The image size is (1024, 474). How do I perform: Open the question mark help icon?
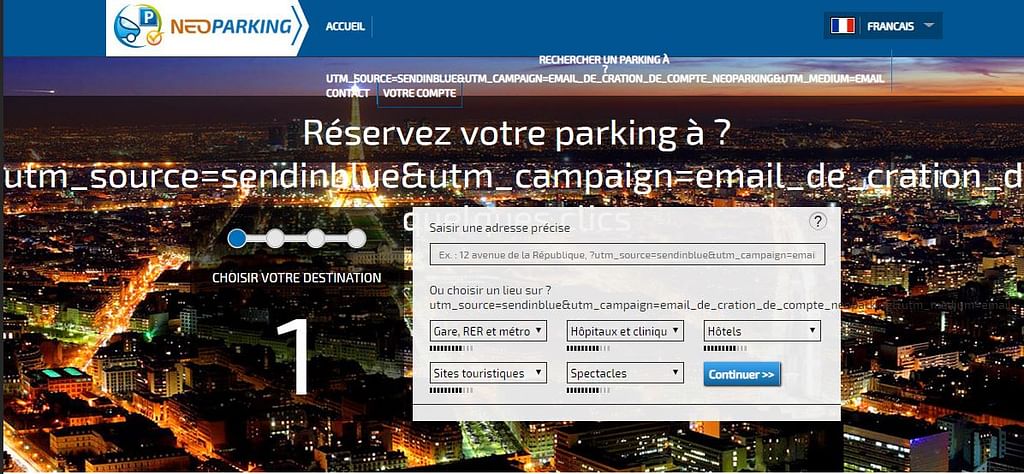(818, 222)
